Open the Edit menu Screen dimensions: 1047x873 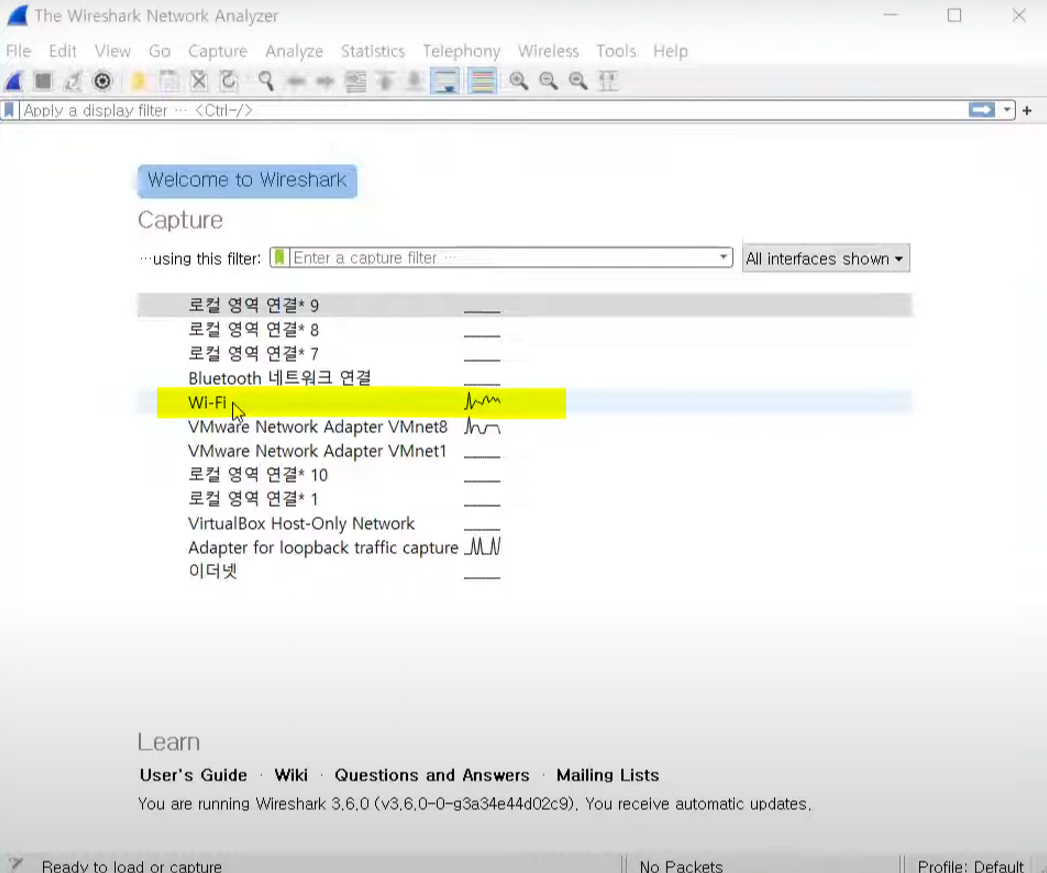coord(63,51)
